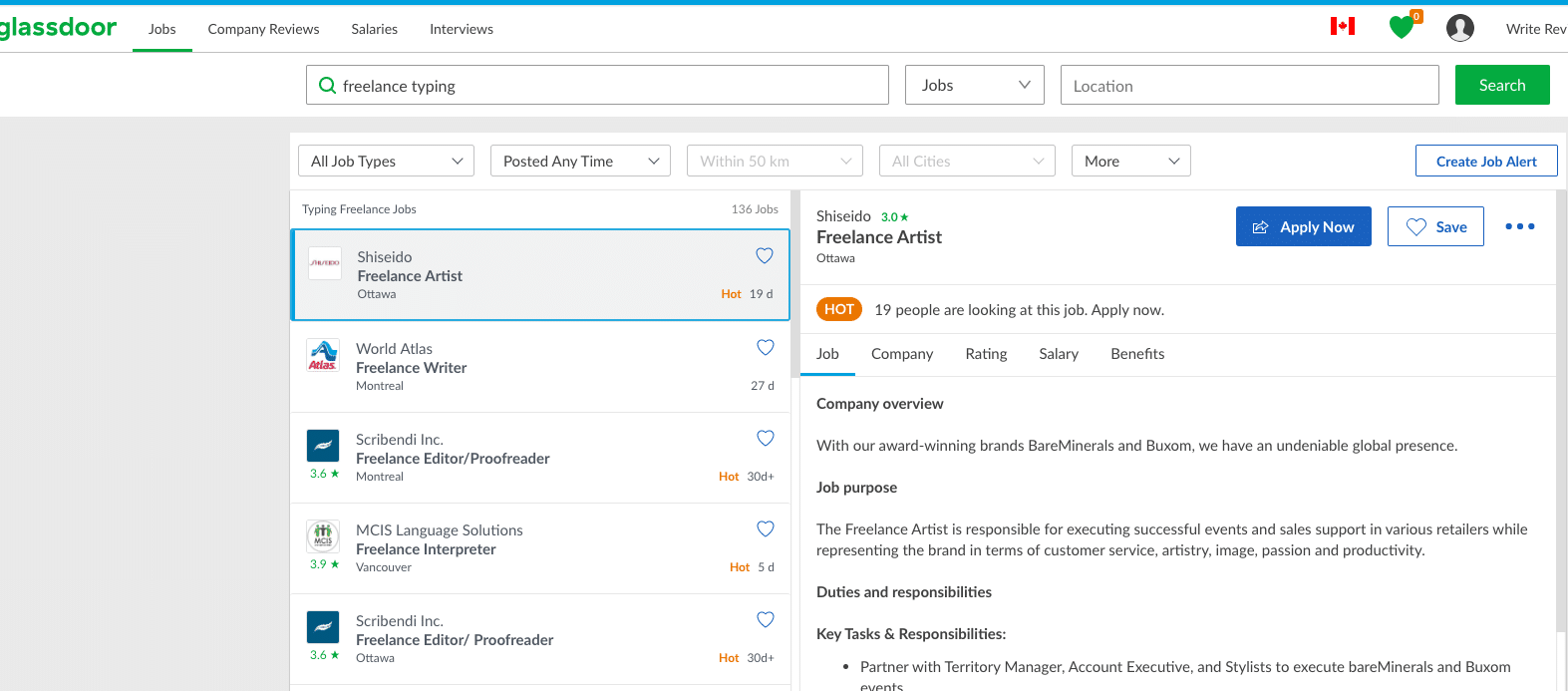
Task: Open the three-dots more options menu
Action: pos(1520,226)
